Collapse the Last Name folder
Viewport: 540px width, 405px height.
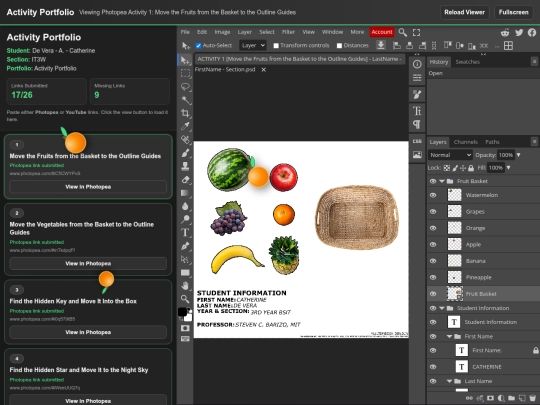tap(449, 381)
